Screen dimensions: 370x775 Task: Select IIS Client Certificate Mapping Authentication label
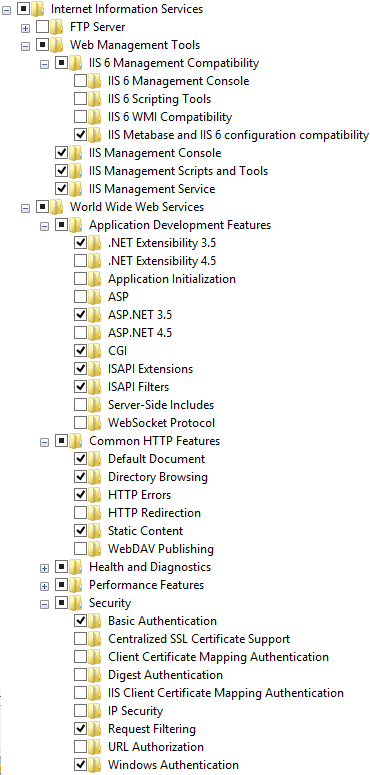[226, 693]
